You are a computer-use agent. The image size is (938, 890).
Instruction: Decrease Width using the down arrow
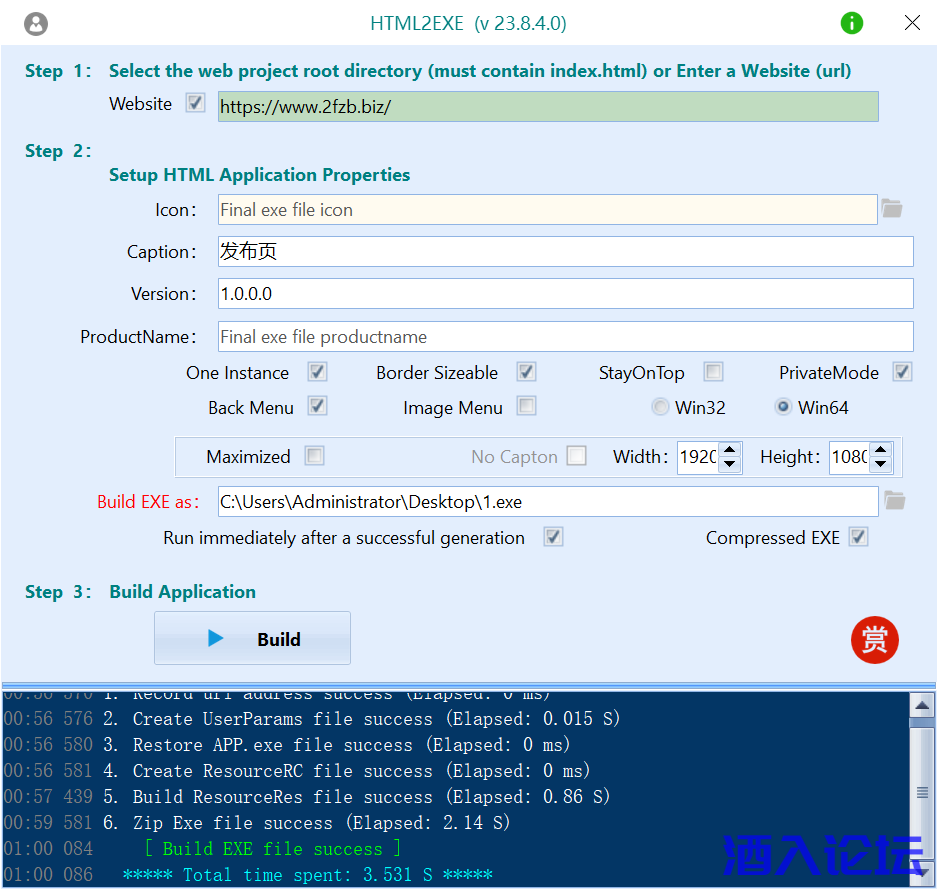[x=730, y=464]
